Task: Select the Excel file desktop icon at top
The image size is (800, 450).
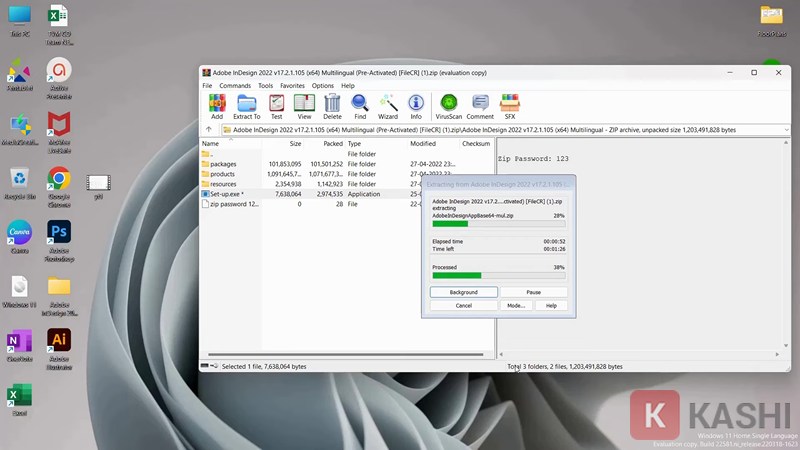Action: (x=59, y=24)
